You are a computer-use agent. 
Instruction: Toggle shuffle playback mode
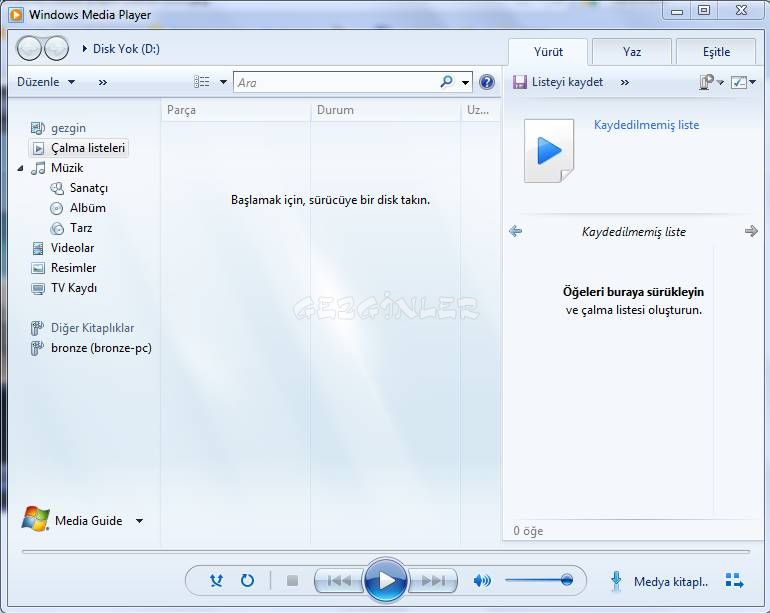pyautogui.click(x=216, y=581)
